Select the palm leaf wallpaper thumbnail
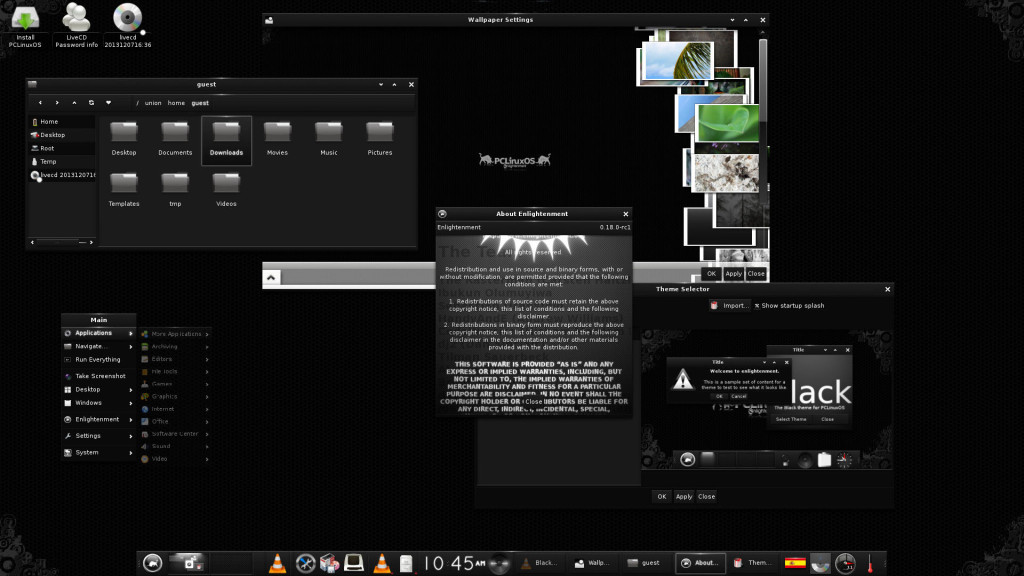The height and width of the screenshot is (576, 1024). [677, 61]
